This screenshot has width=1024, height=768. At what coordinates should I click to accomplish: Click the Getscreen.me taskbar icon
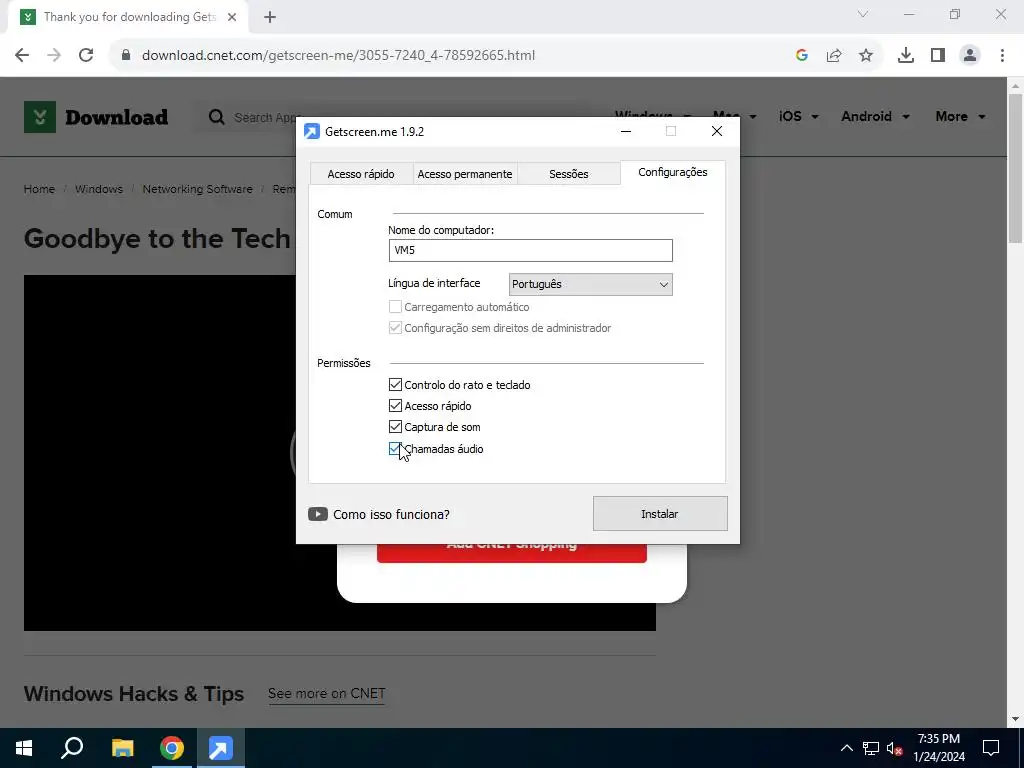coord(221,748)
